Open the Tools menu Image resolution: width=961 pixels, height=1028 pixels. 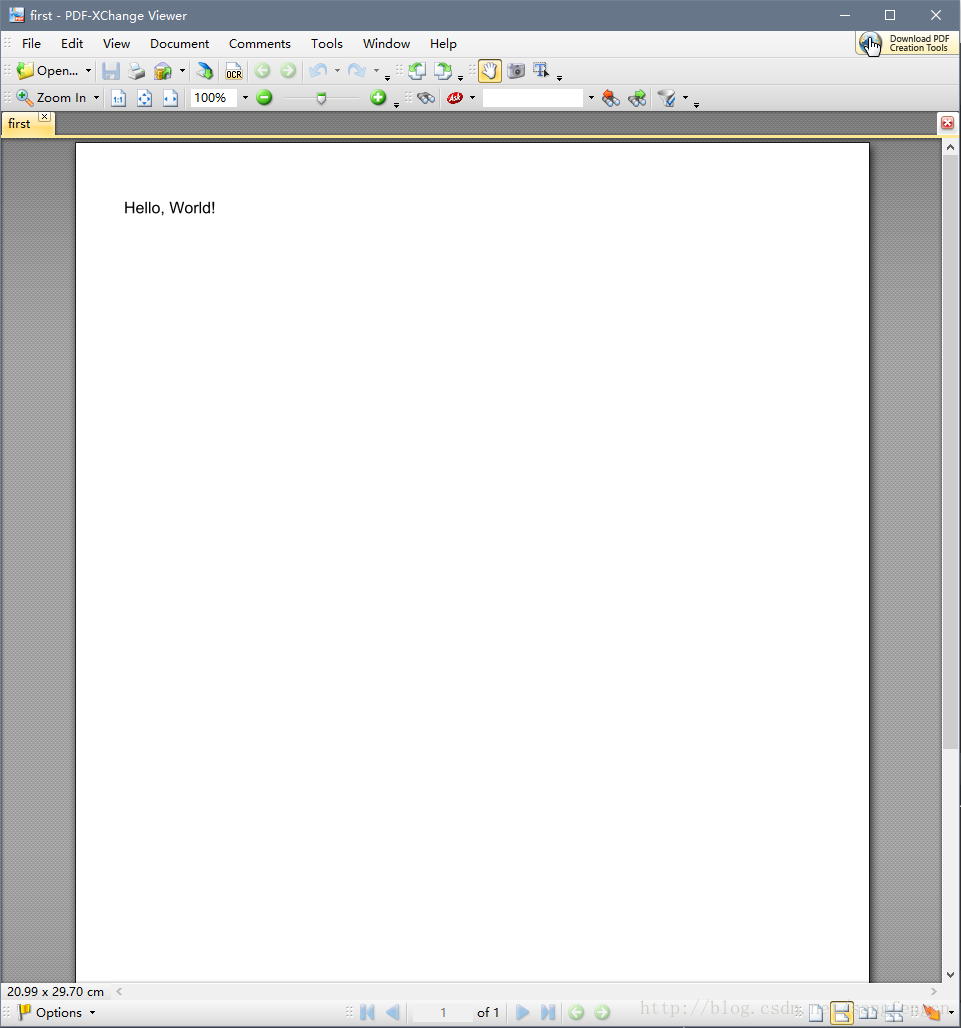pyautogui.click(x=326, y=43)
